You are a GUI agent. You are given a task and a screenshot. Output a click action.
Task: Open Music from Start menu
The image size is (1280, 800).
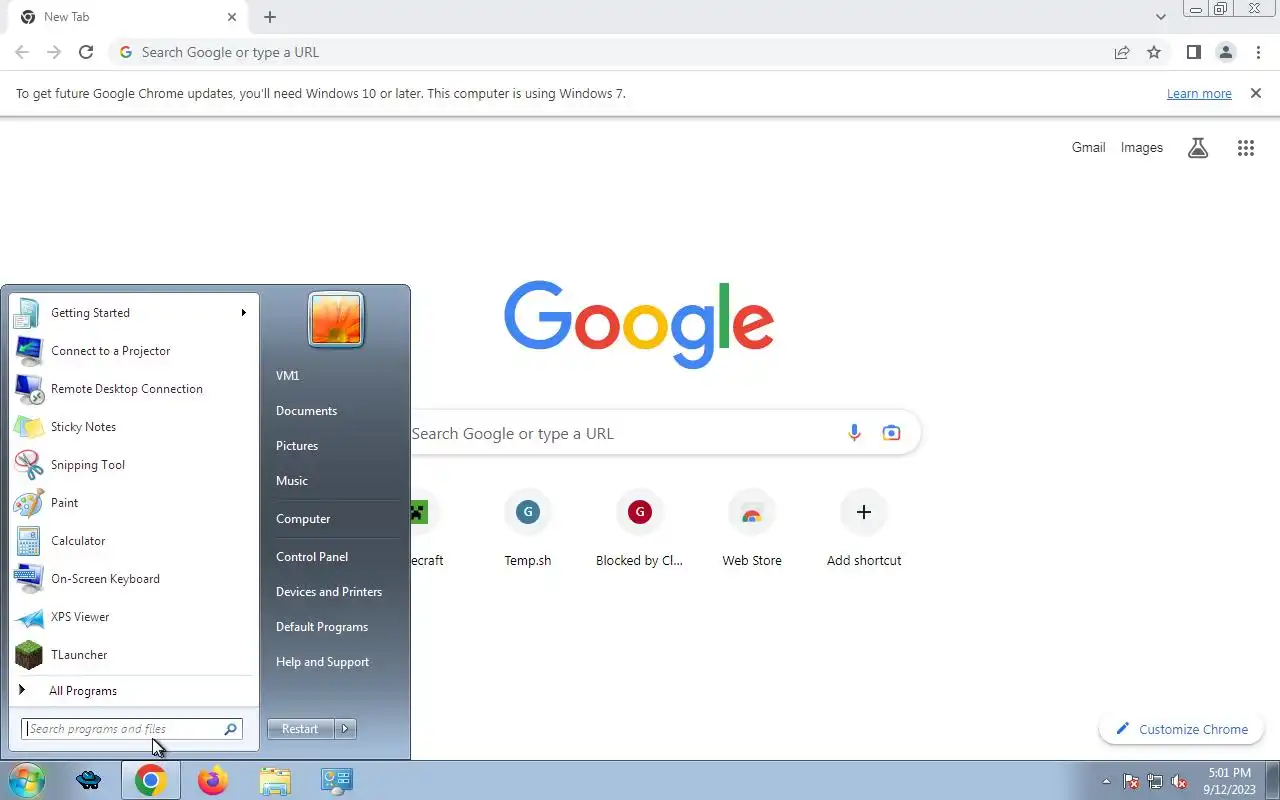coord(292,481)
